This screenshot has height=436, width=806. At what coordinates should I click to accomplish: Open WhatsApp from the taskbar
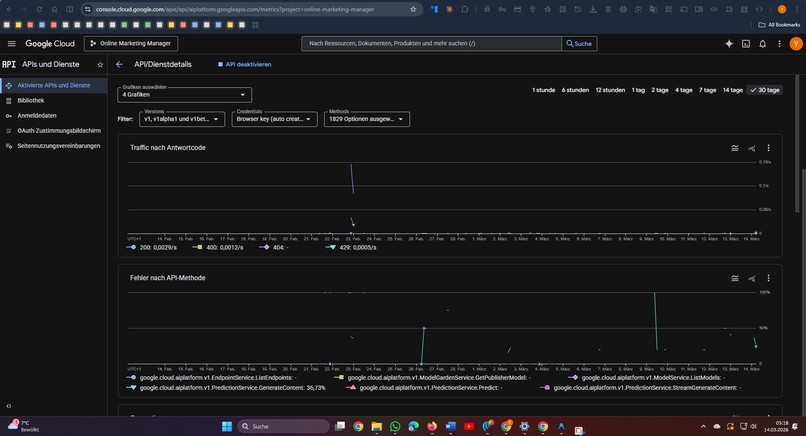(x=395, y=426)
